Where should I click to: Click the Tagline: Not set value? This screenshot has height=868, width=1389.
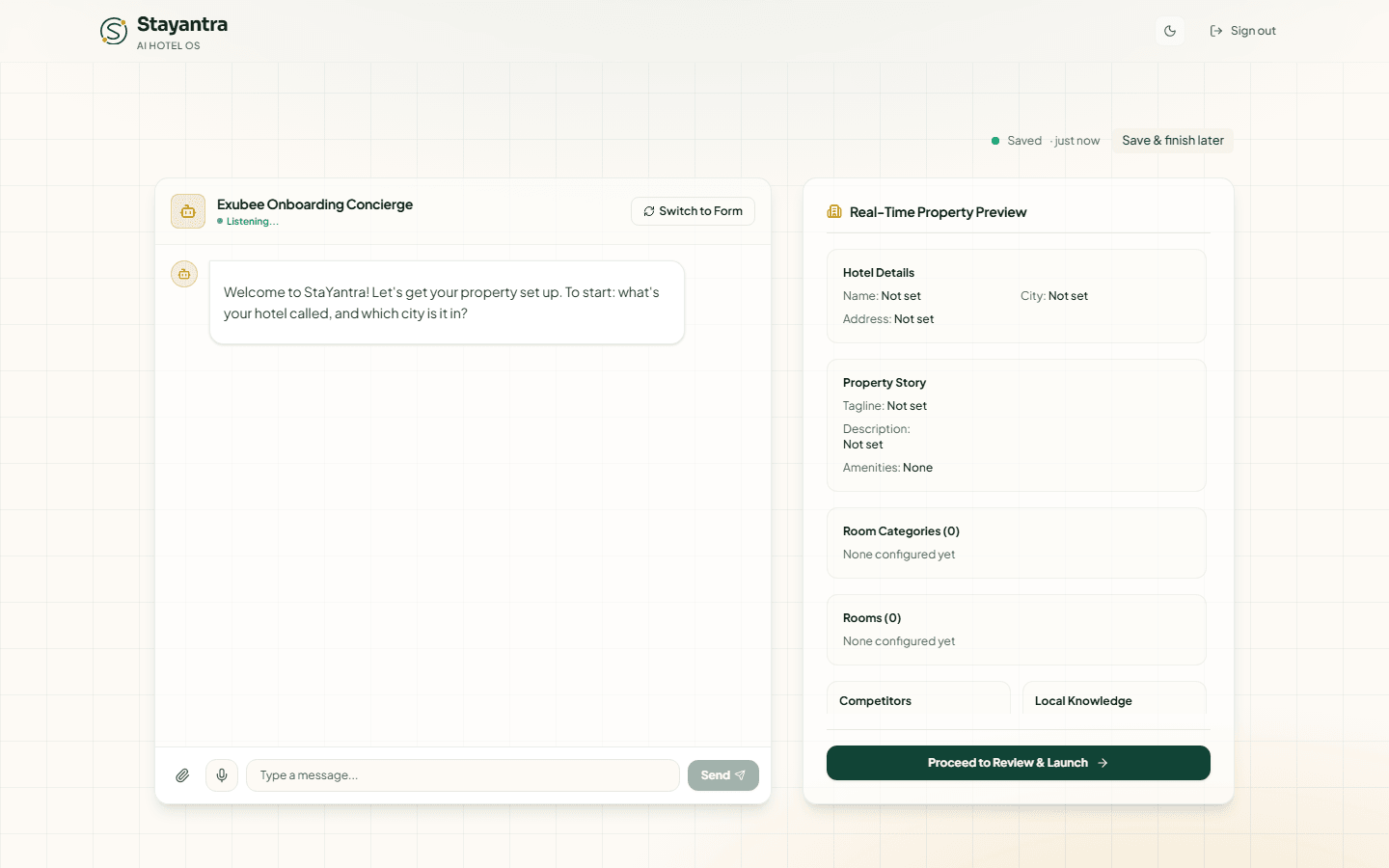pyautogui.click(x=907, y=406)
